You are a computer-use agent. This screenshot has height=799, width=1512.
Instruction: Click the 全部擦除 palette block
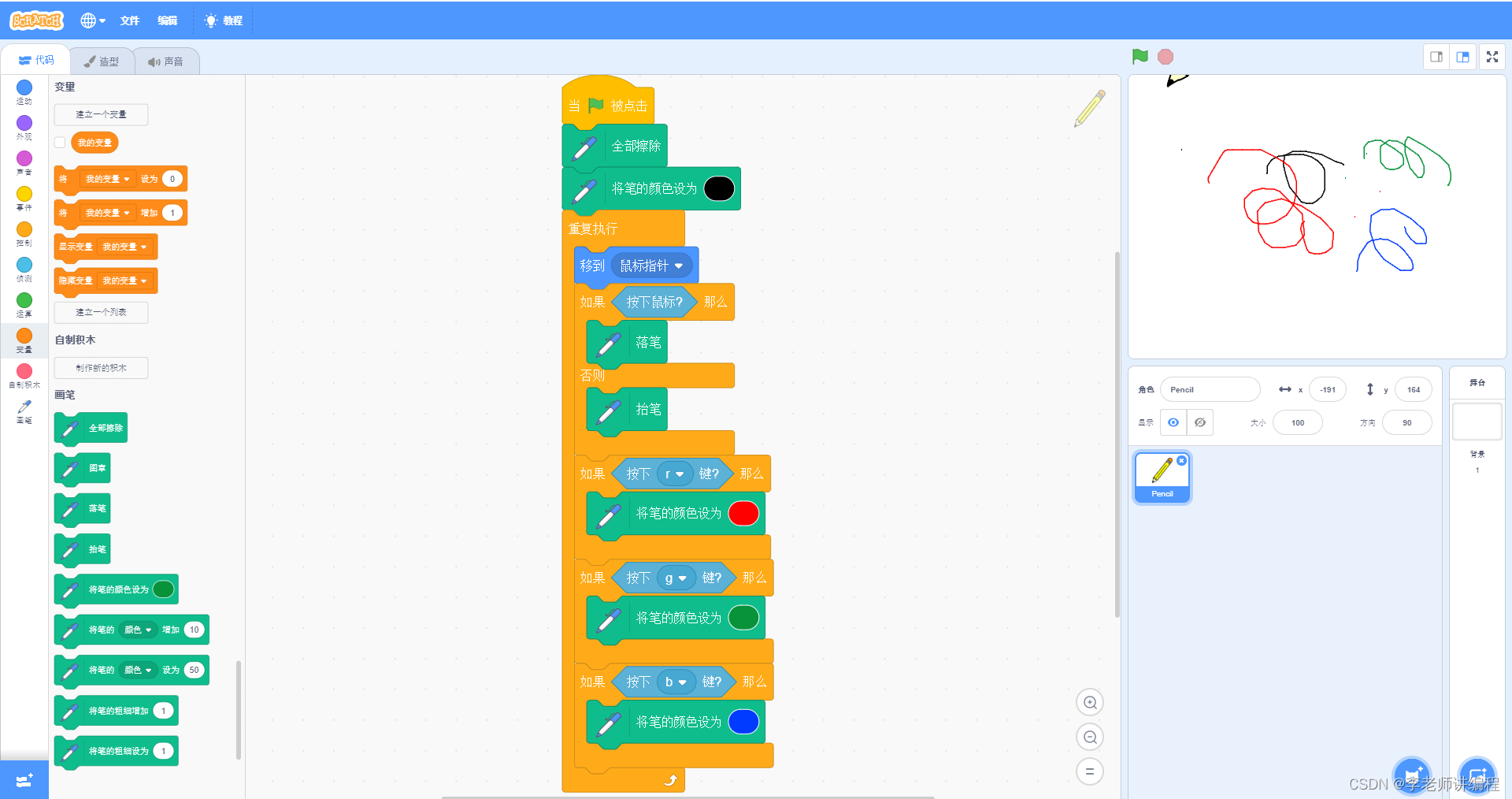(x=91, y=428)
